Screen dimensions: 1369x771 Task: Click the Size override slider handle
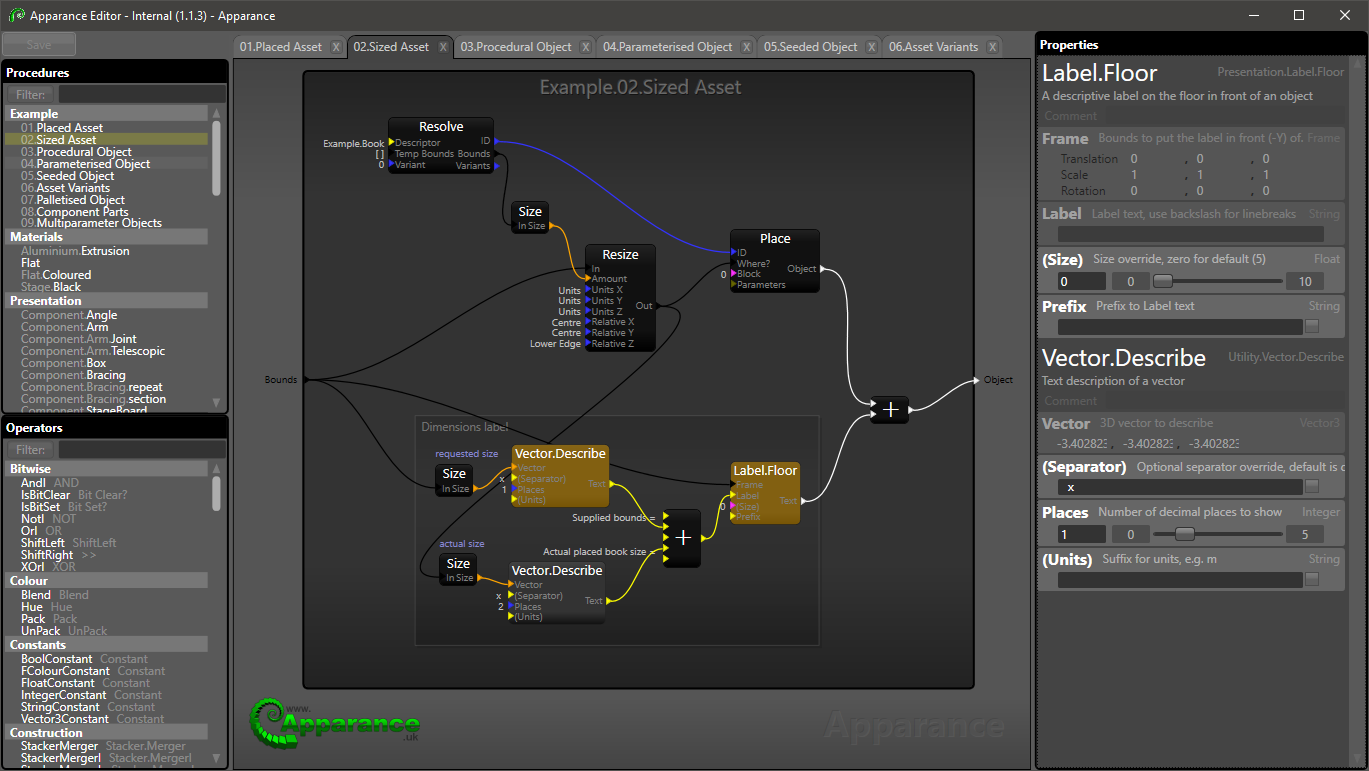(x=1163, y=282)
